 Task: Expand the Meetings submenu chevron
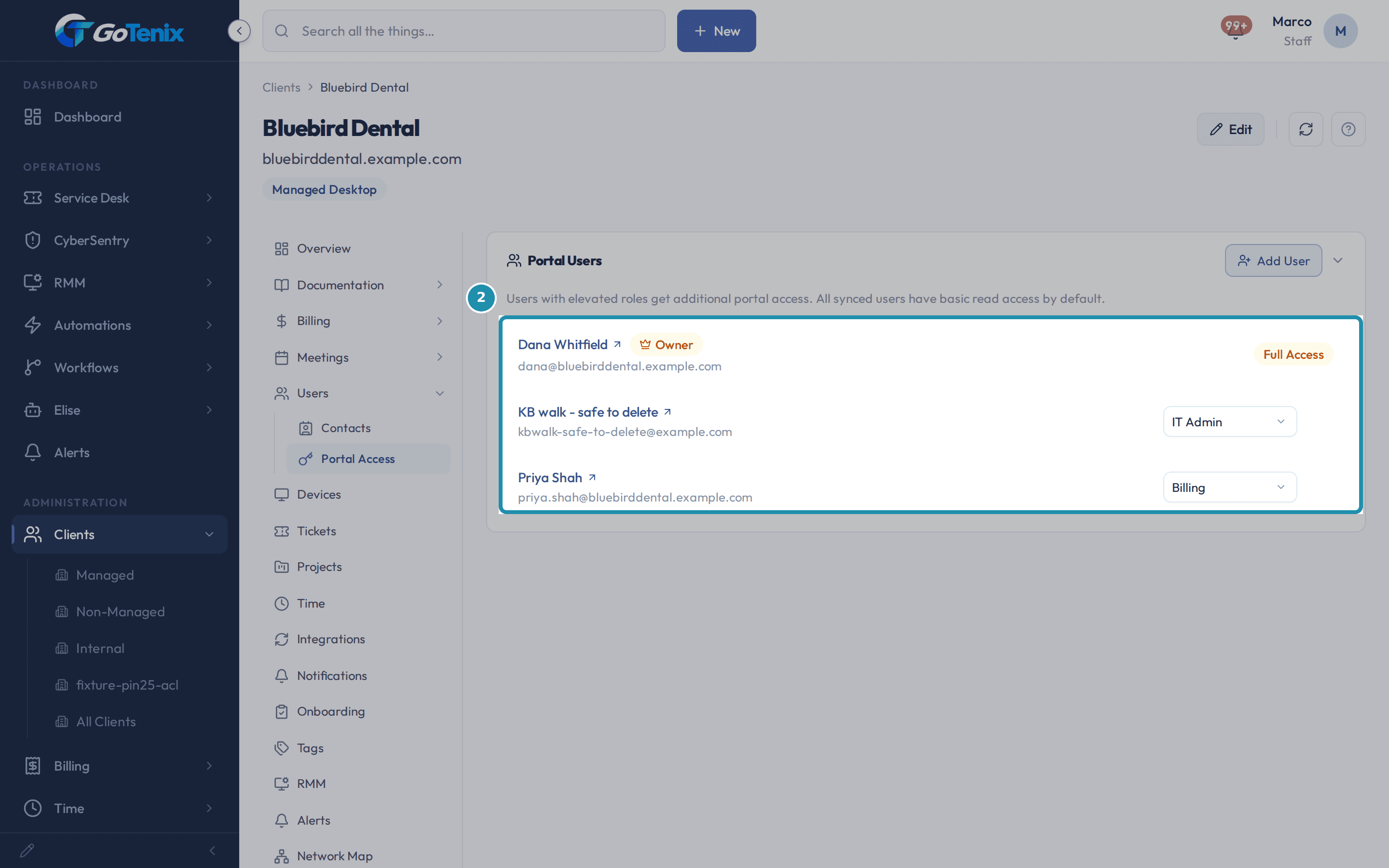click(440, 357)
